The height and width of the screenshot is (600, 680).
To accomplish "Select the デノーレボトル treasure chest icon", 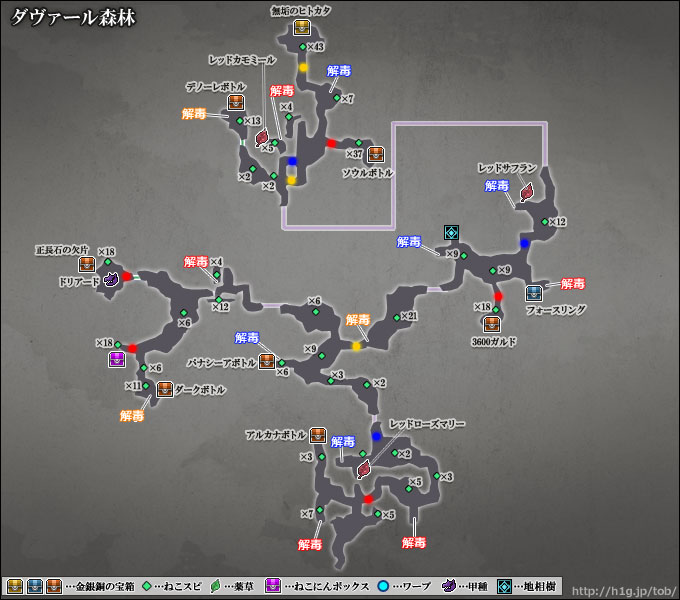I will click(236, 102).
